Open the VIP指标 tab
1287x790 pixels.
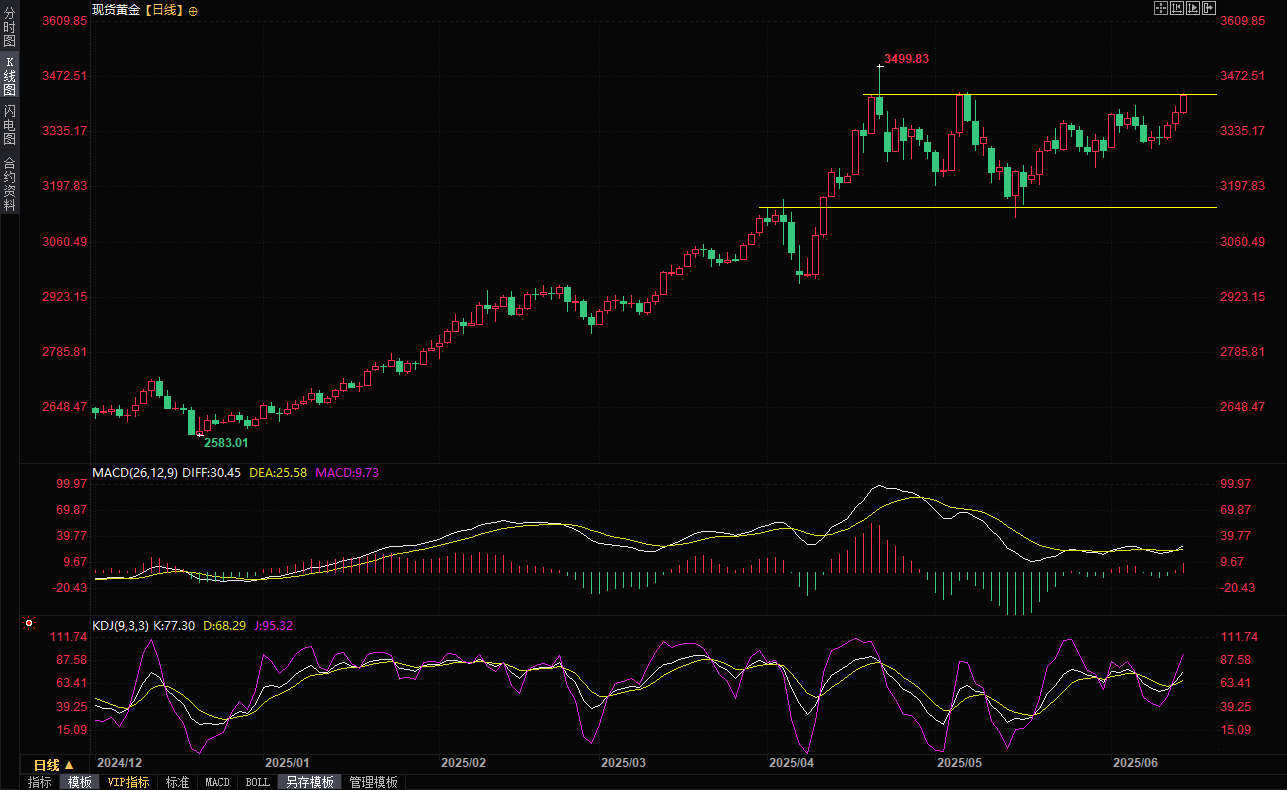129,782
